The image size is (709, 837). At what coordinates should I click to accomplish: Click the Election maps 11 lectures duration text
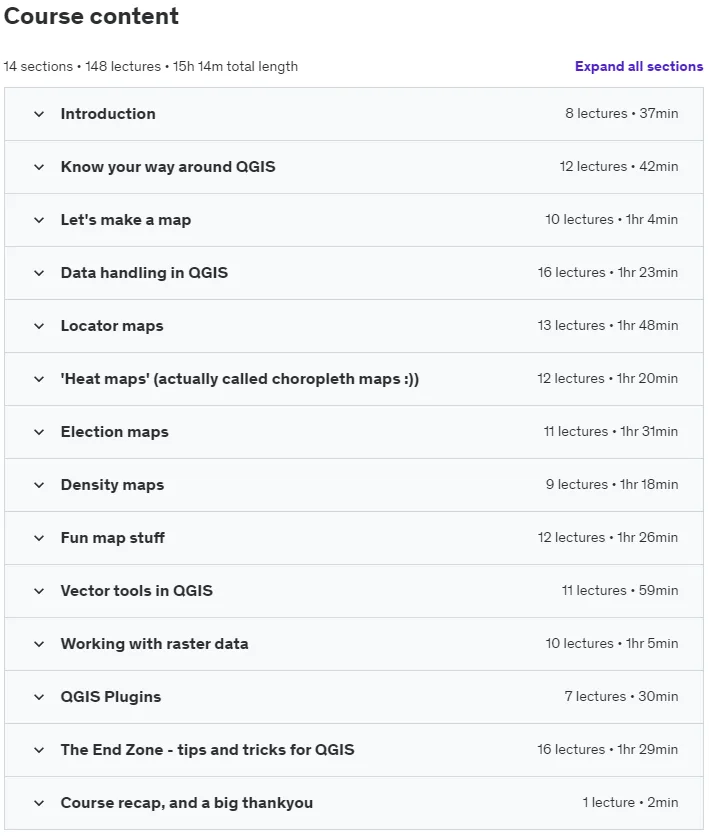[x=611, y=431]
